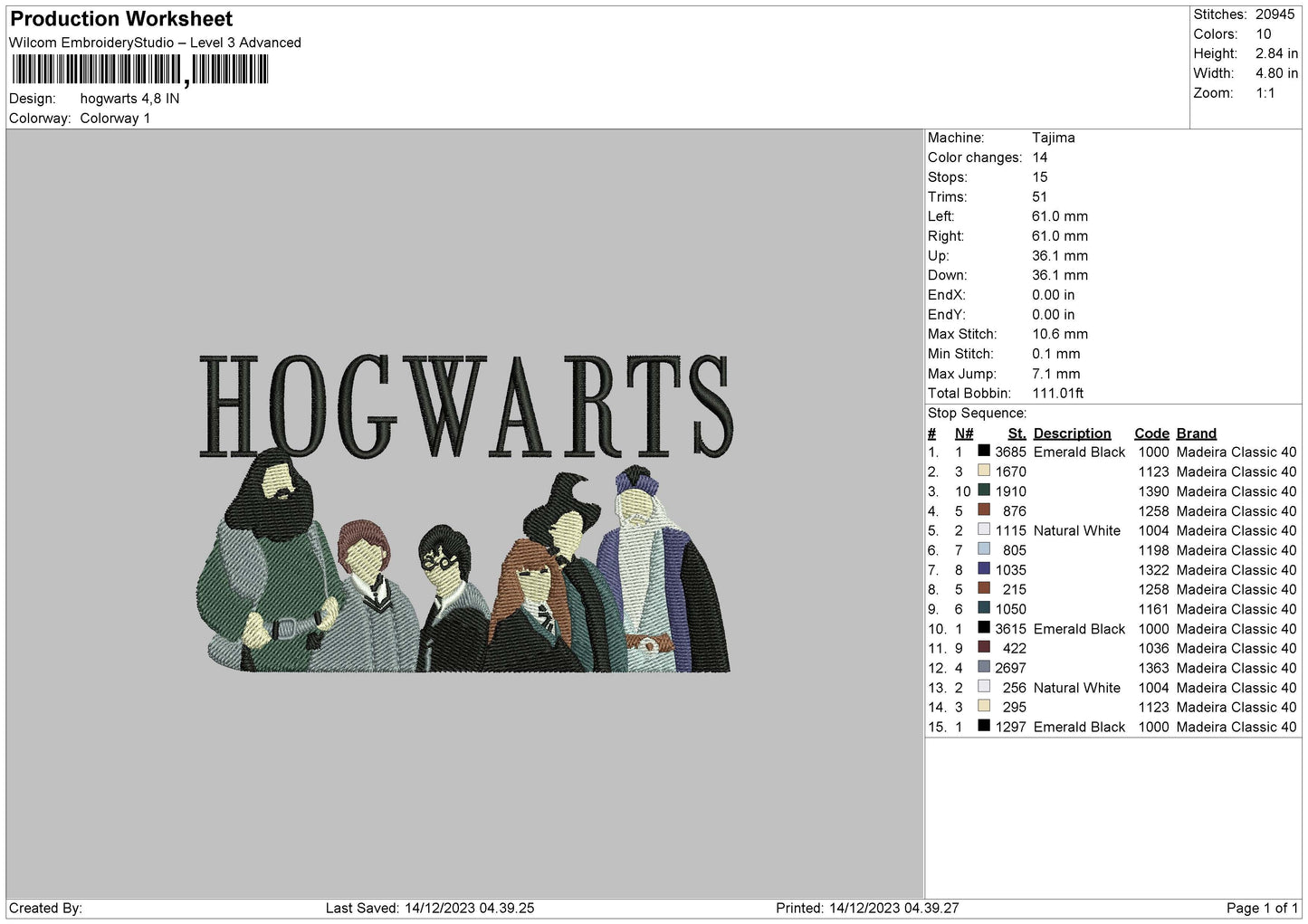Choose the brown swatch with 876 stitches

pos(984,510)
